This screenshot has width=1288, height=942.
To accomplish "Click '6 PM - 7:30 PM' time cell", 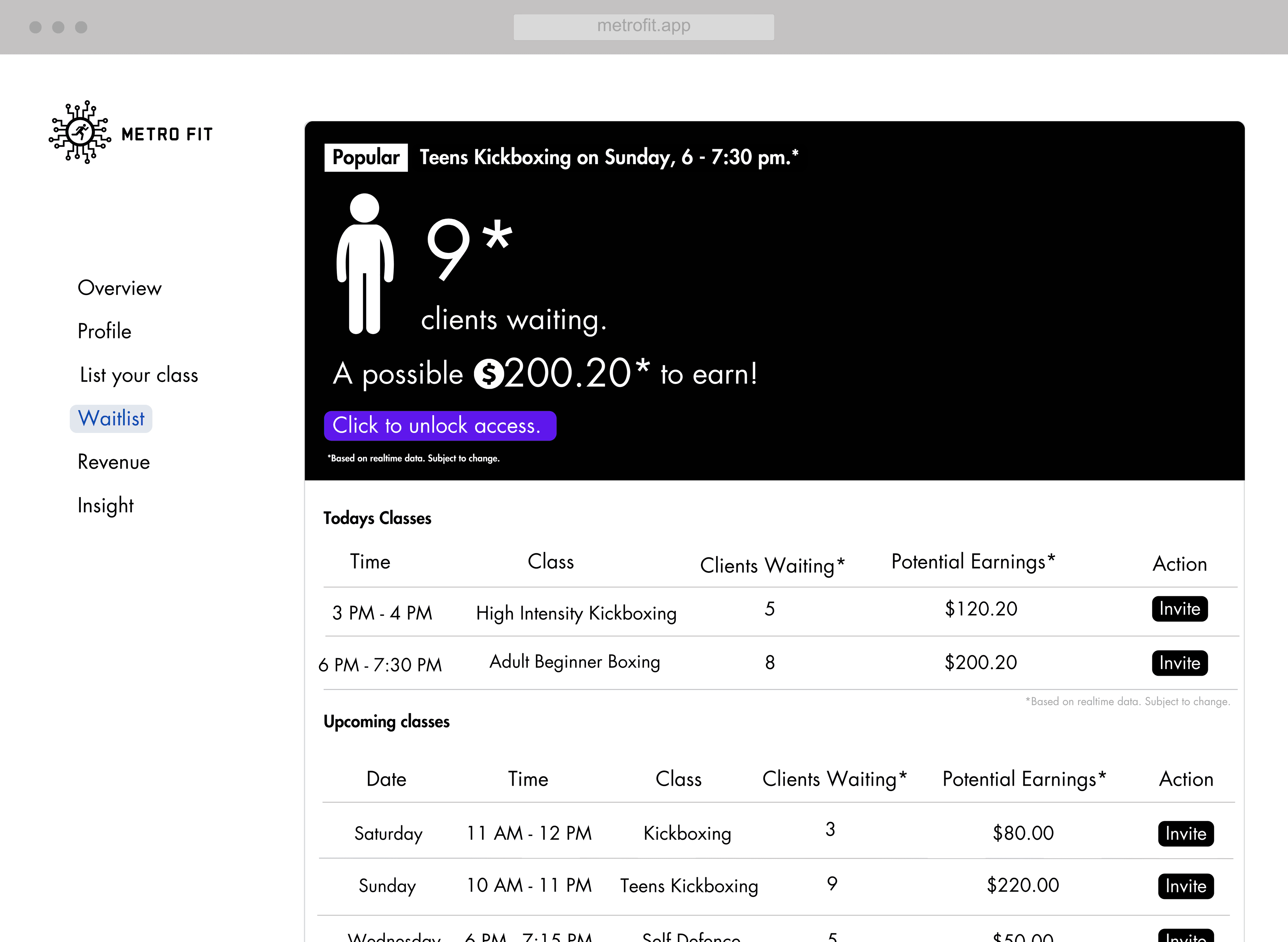I will point(380,665).
